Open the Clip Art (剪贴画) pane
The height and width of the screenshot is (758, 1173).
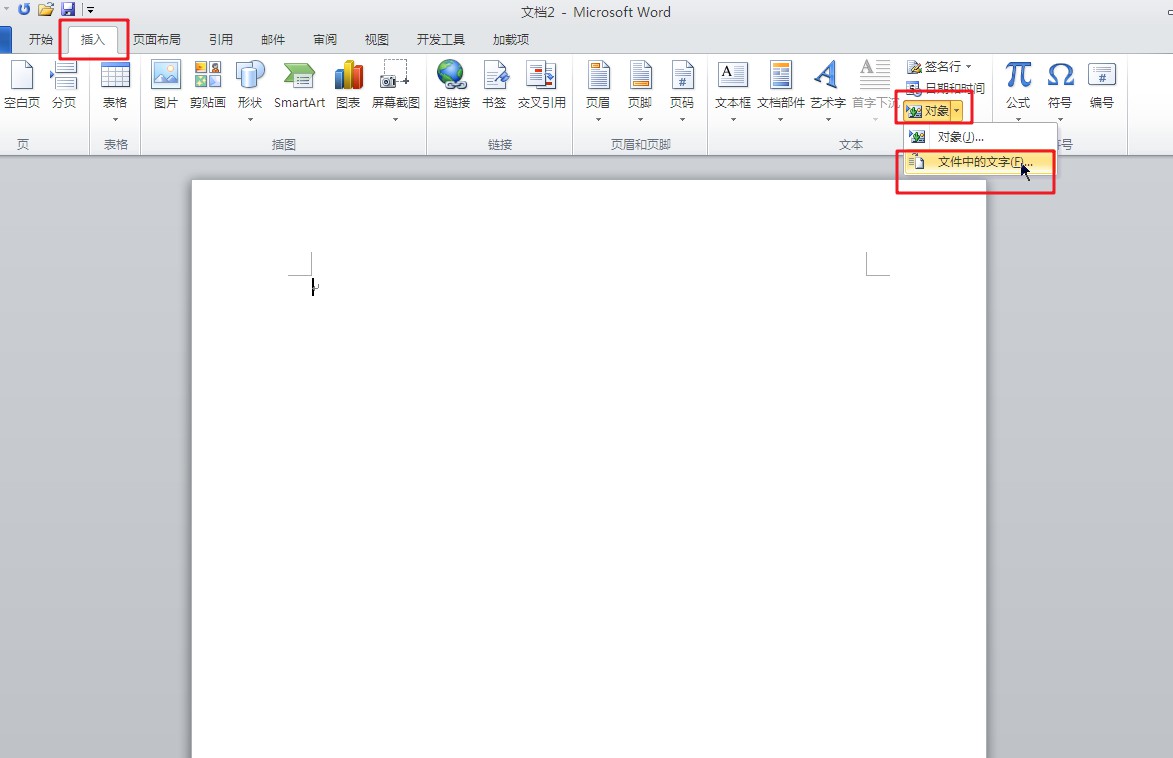tap(207, 85)
